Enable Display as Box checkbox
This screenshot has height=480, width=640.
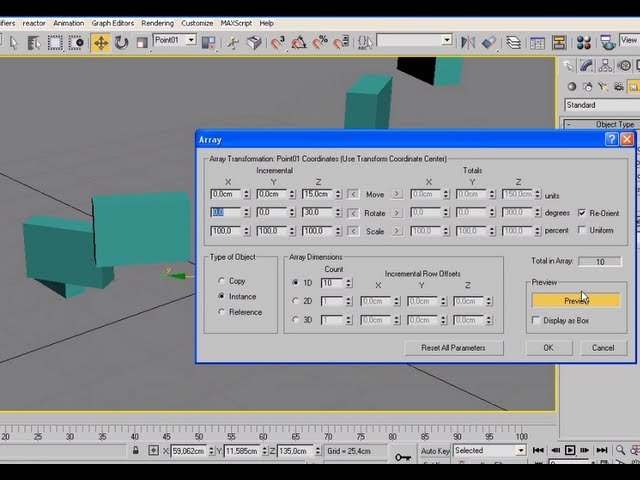(536, 320)
